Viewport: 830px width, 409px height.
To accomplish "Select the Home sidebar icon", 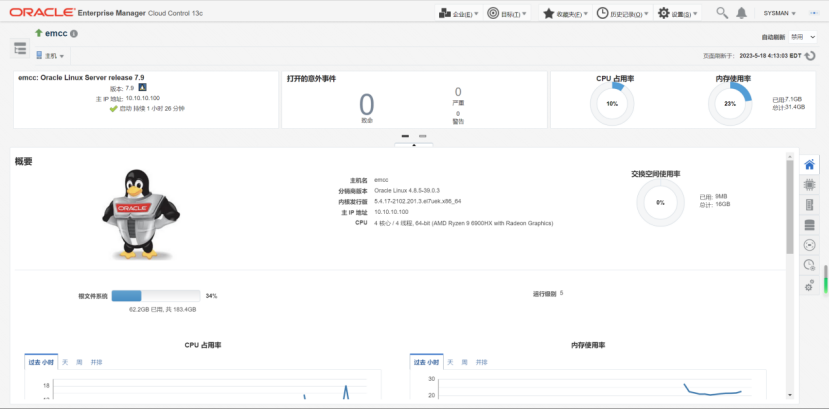I will (x=809, y=165).
